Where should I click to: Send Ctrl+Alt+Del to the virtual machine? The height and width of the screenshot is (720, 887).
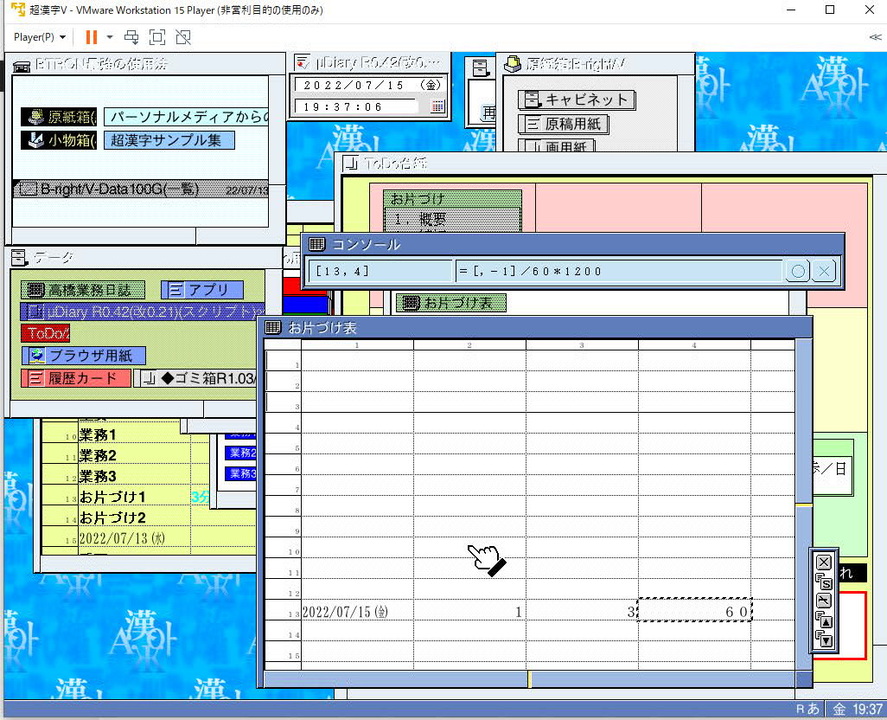point(131,37)
